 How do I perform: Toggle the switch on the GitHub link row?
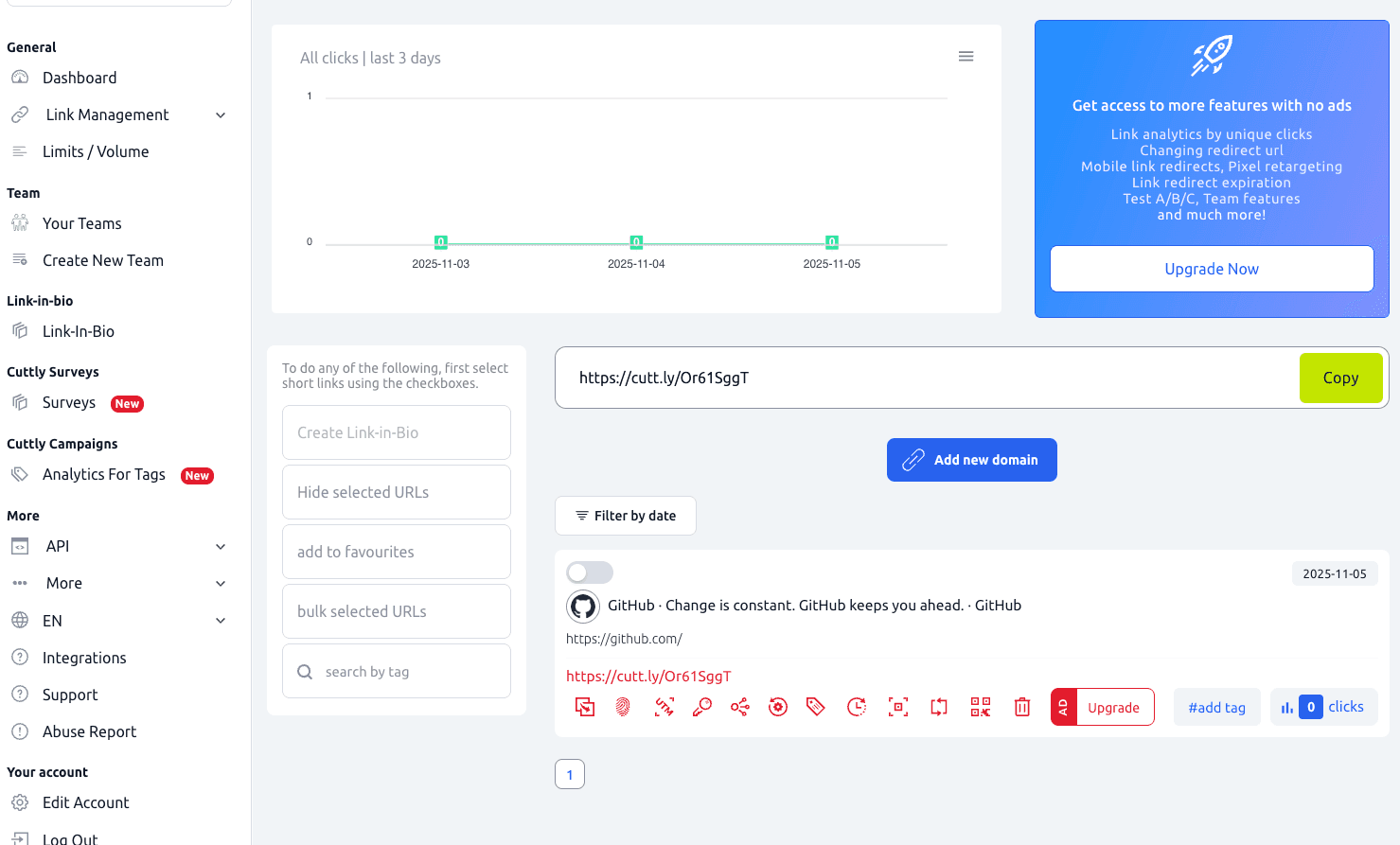(589, 572)
